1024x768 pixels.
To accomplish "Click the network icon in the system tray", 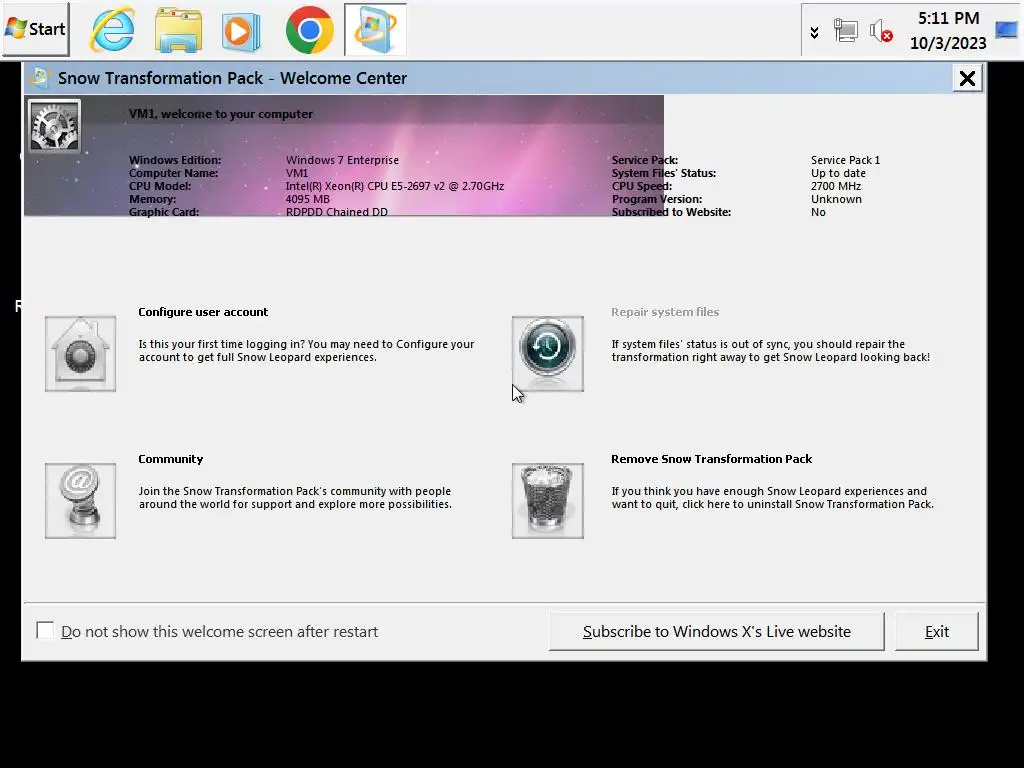I will [846, 31].
